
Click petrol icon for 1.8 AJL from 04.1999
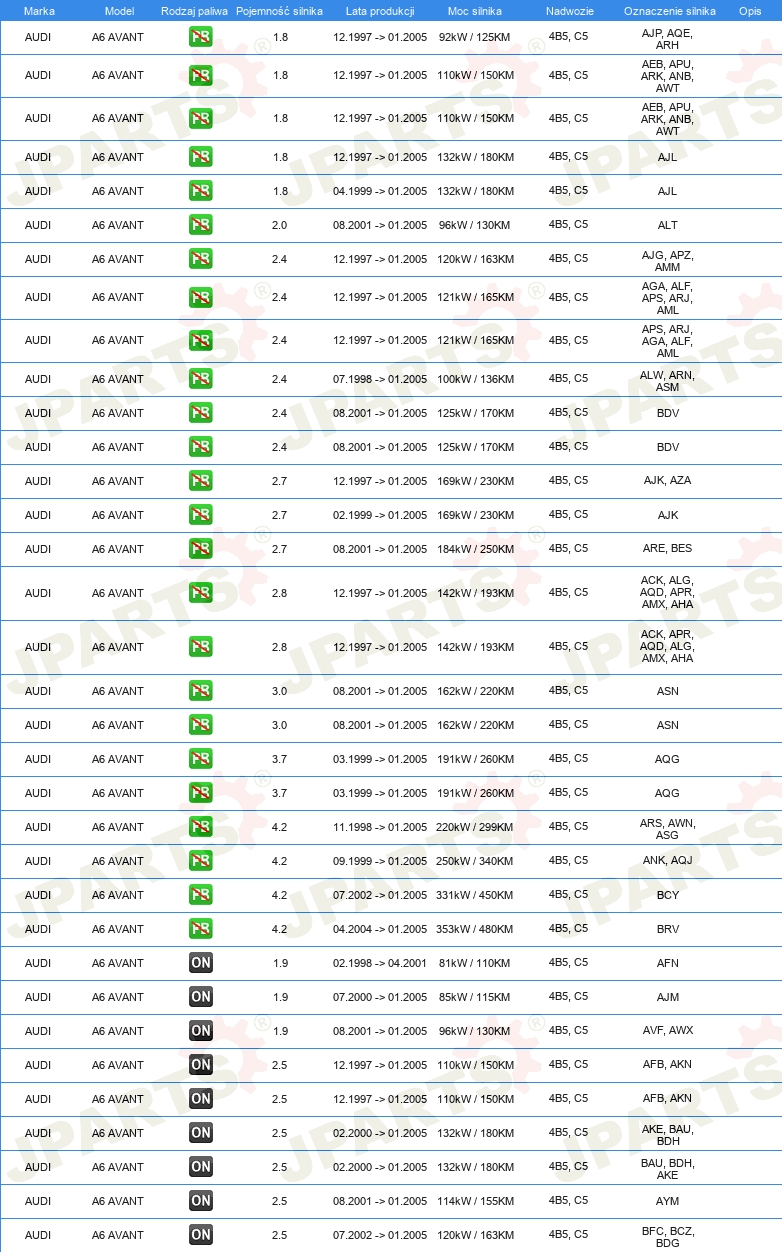pos(200,191)
